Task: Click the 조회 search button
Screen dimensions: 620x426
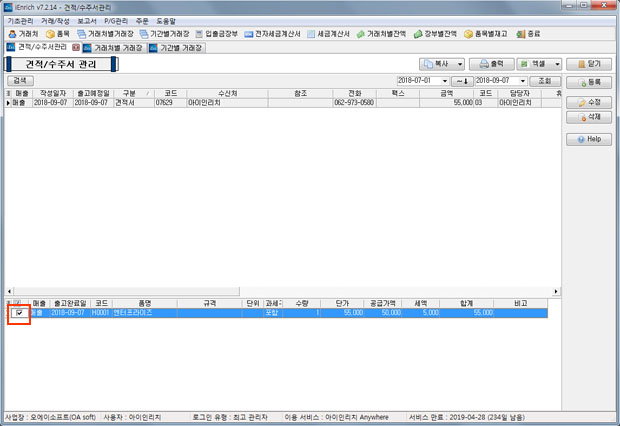Action: tap(544, 80)
